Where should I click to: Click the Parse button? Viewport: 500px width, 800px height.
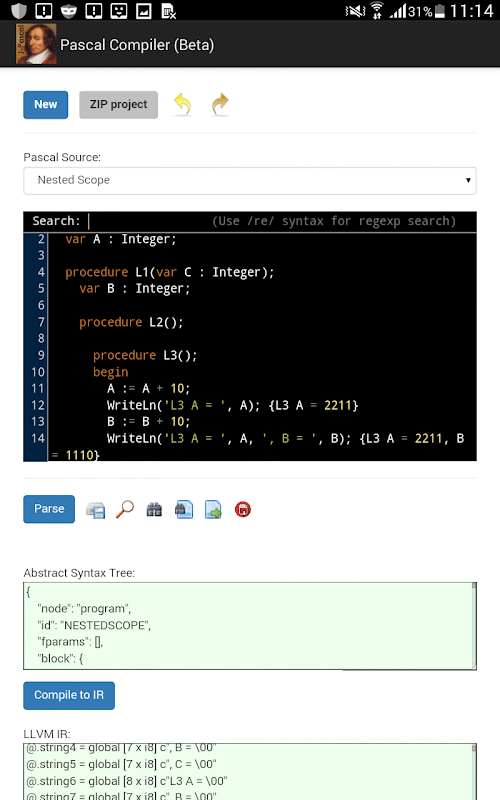[x=49, y=509]
